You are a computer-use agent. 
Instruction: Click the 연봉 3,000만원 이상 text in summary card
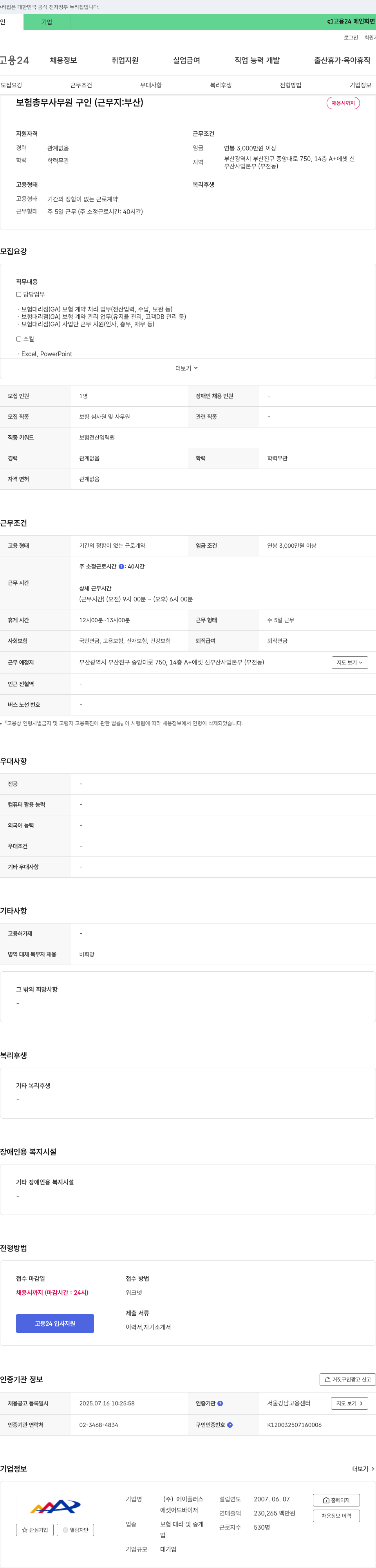(x=250, y=148)
